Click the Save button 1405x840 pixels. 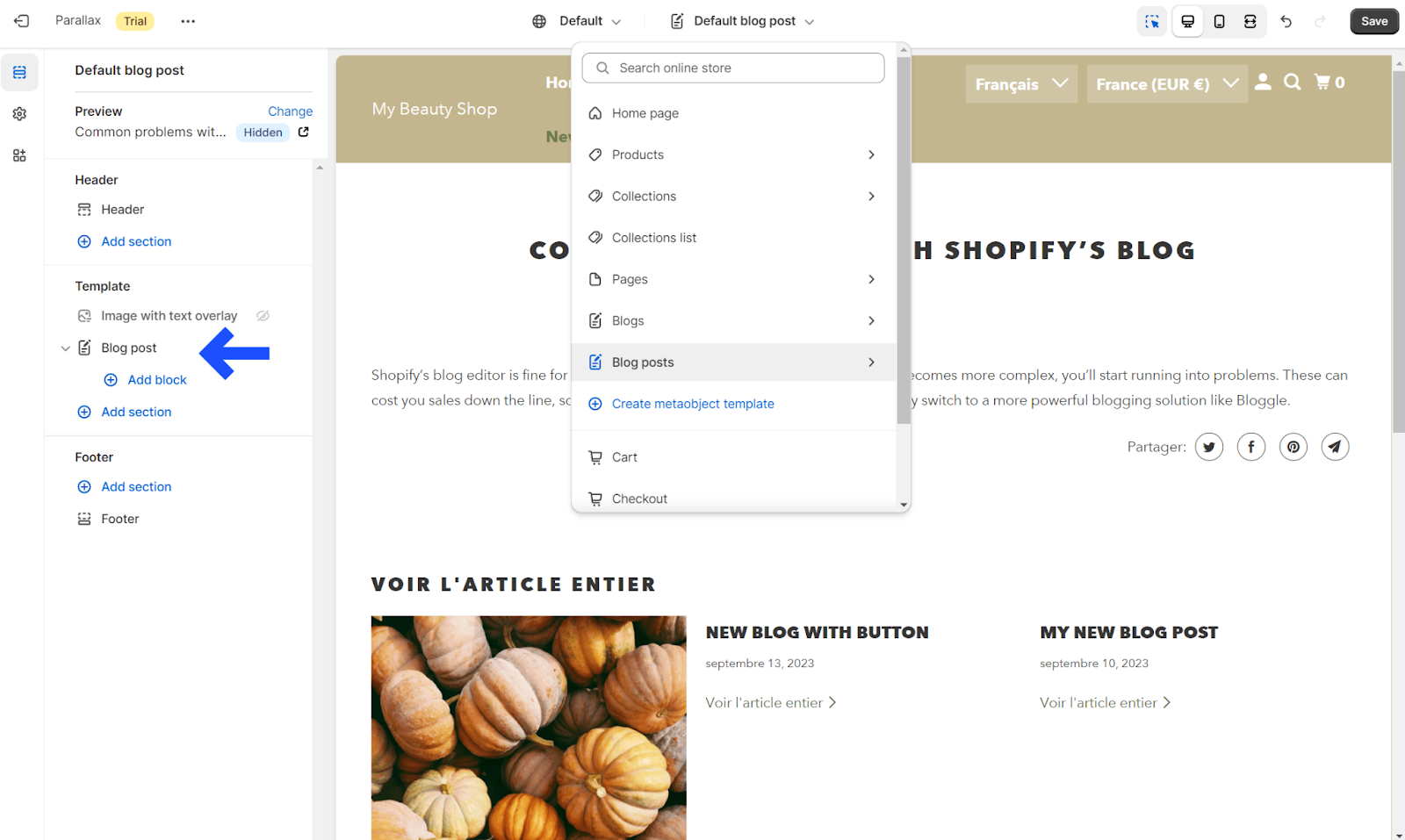pos(1373,21)
